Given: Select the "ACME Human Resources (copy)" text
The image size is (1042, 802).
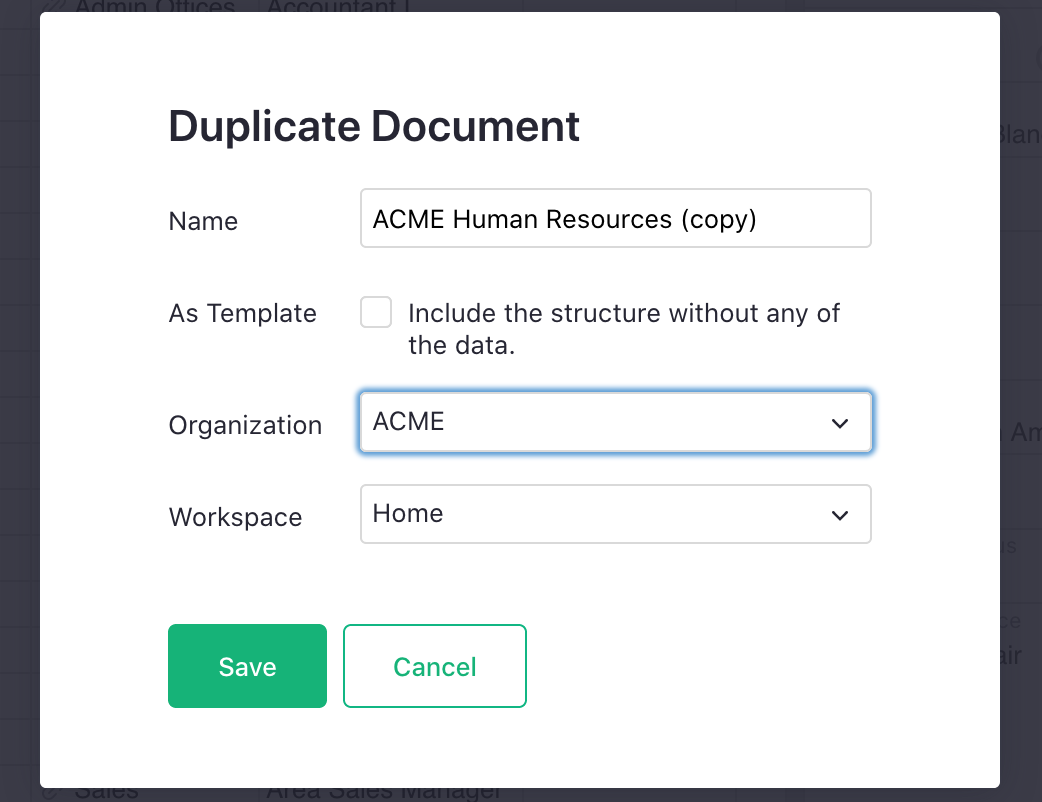Looking at the screenshot, I should 564,219.
